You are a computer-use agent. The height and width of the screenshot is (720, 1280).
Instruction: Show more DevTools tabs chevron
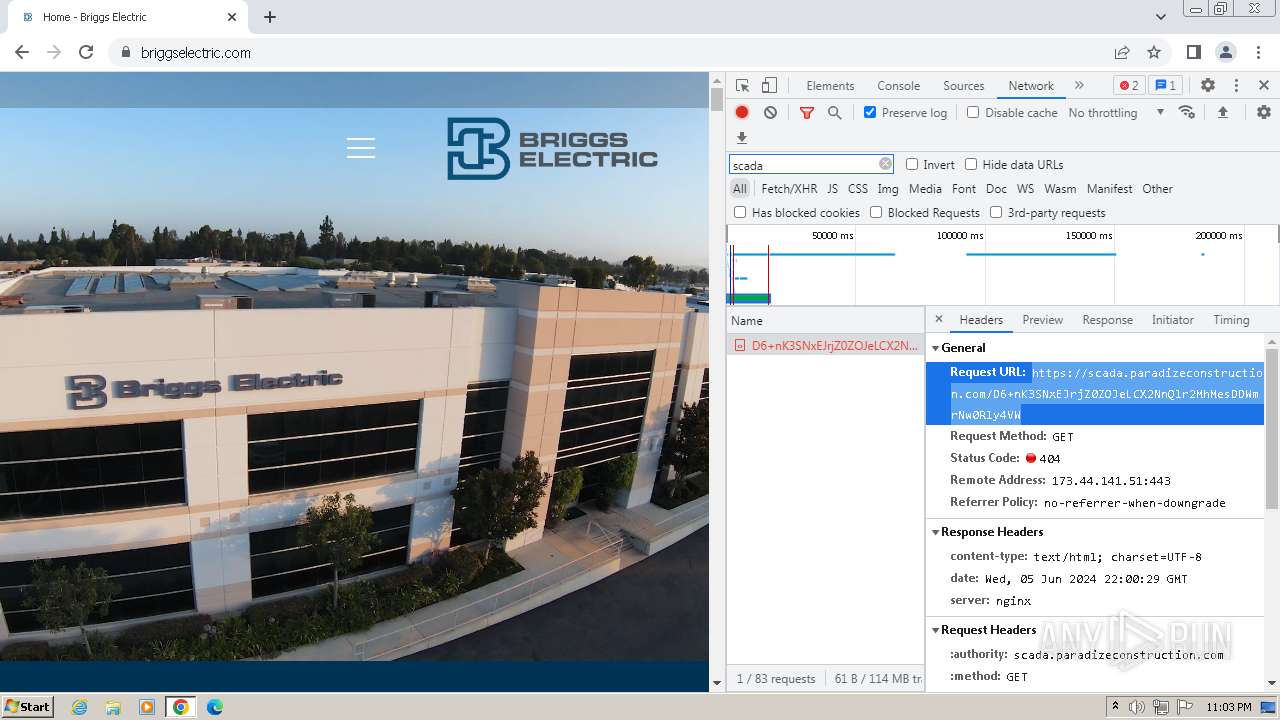pos(1079,86)
